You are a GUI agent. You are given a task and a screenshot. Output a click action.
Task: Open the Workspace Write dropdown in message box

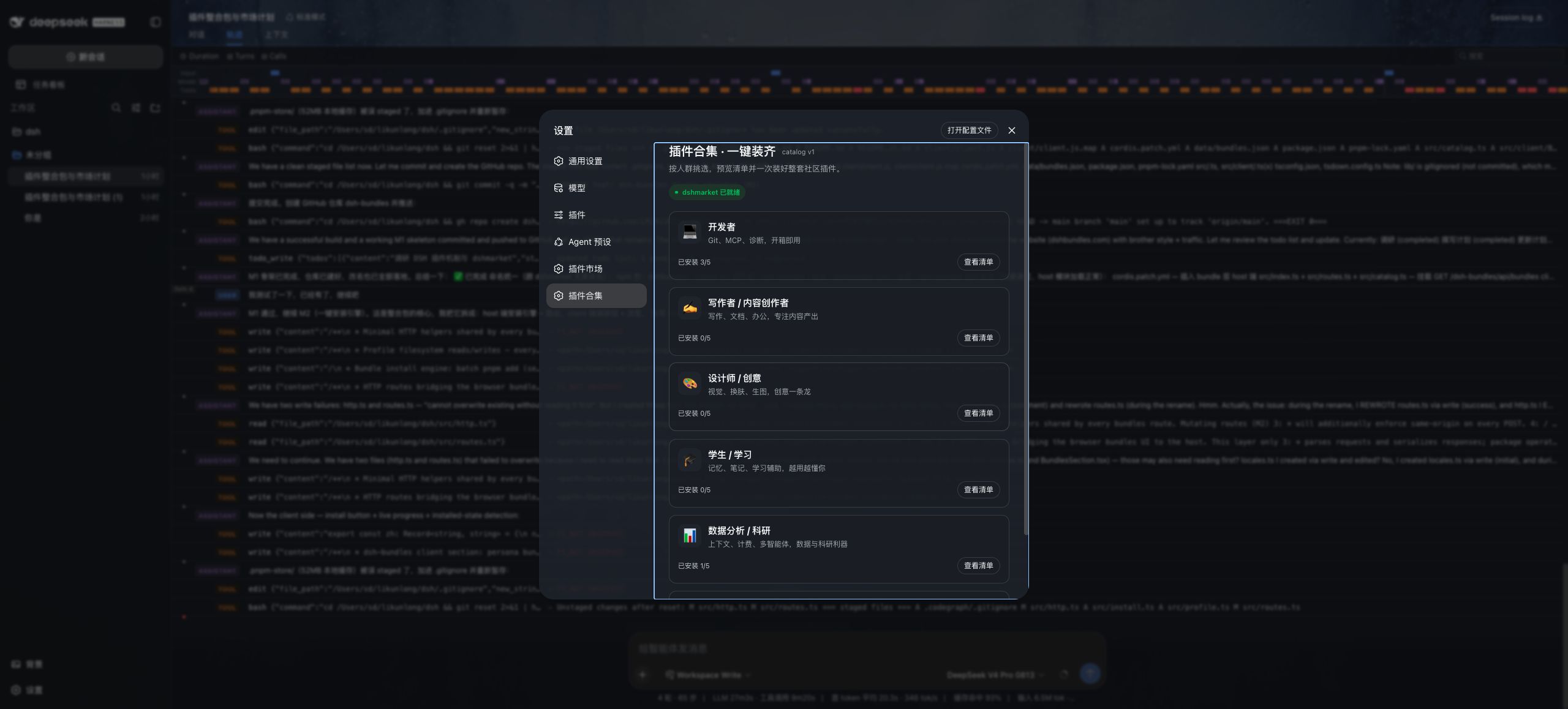tap(708, 675)
